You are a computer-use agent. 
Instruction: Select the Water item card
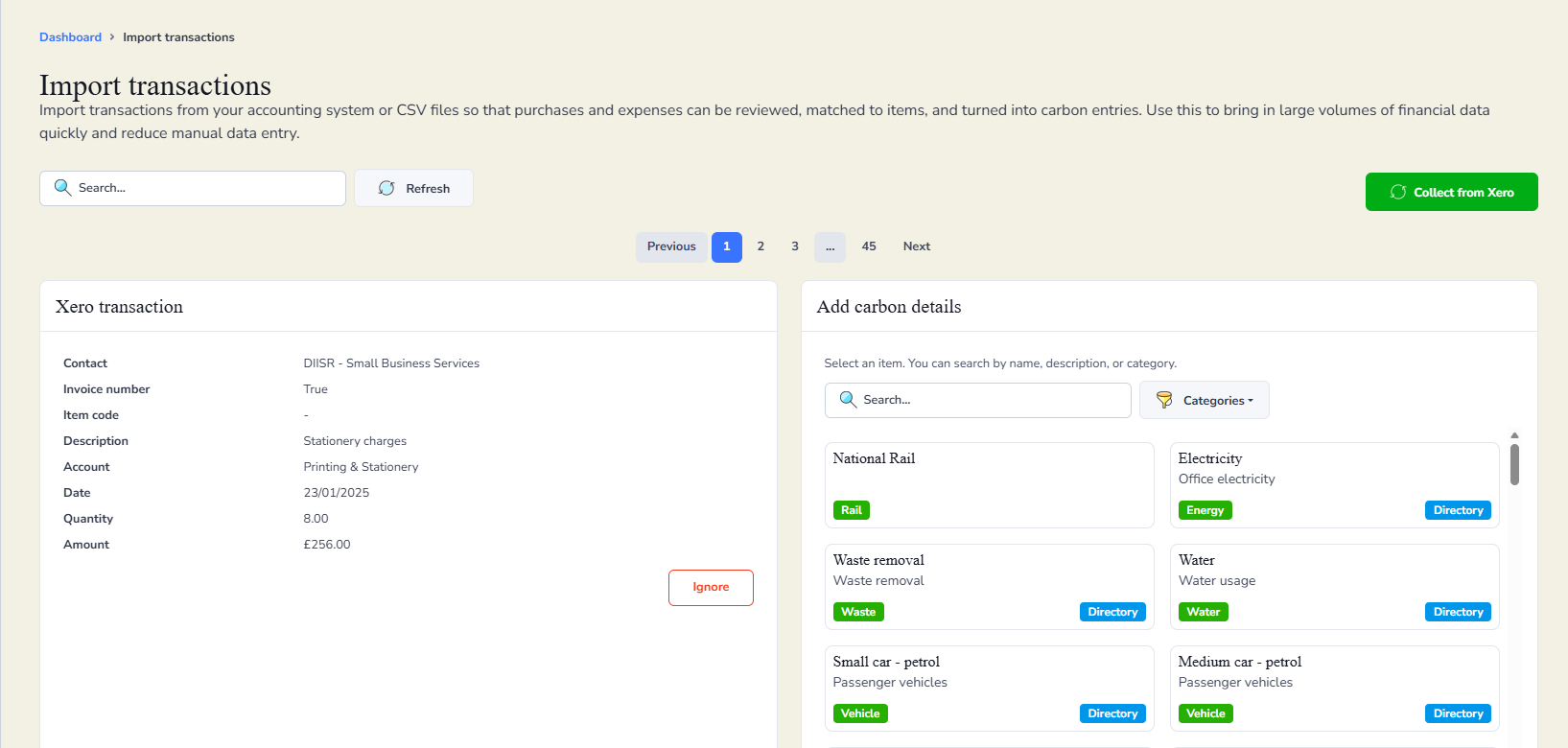click(x=1334, y=587)
